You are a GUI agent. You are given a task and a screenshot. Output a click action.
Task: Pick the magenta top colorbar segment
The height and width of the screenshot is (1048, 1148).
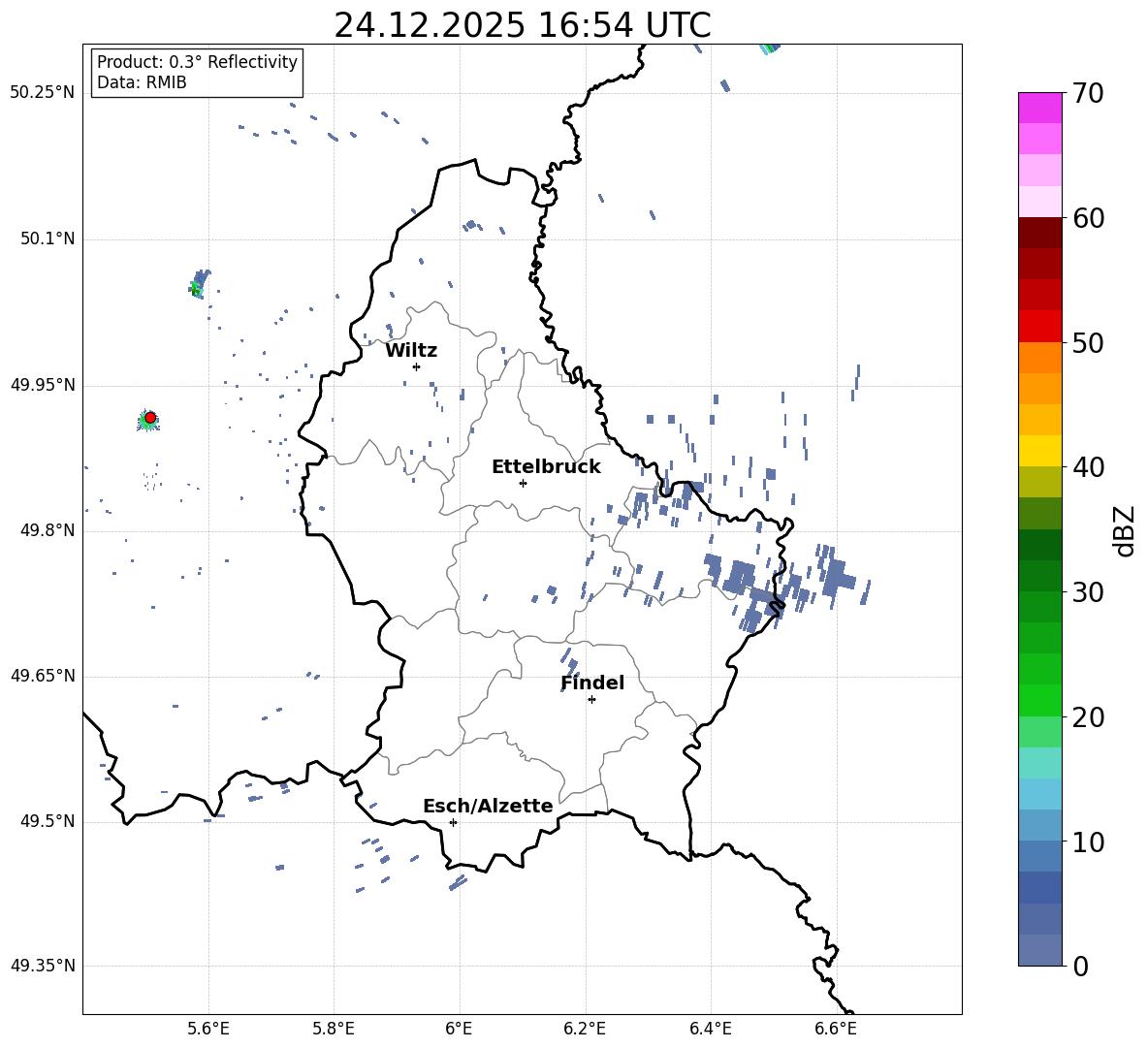(1040, 108)
